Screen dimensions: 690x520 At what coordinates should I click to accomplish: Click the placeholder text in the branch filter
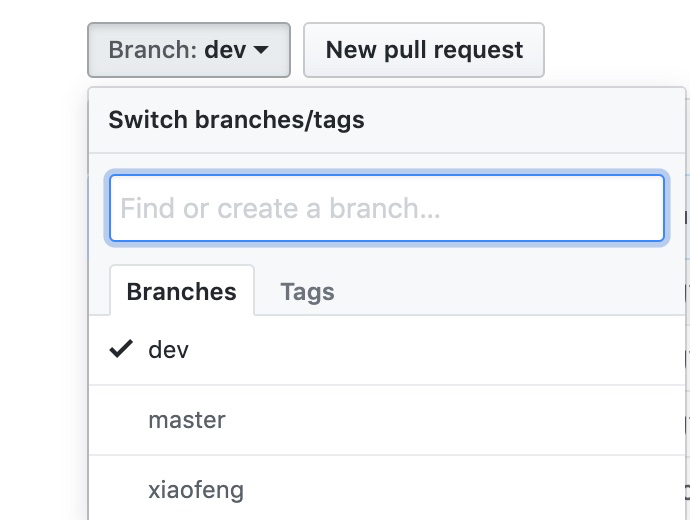click(280, 208)
